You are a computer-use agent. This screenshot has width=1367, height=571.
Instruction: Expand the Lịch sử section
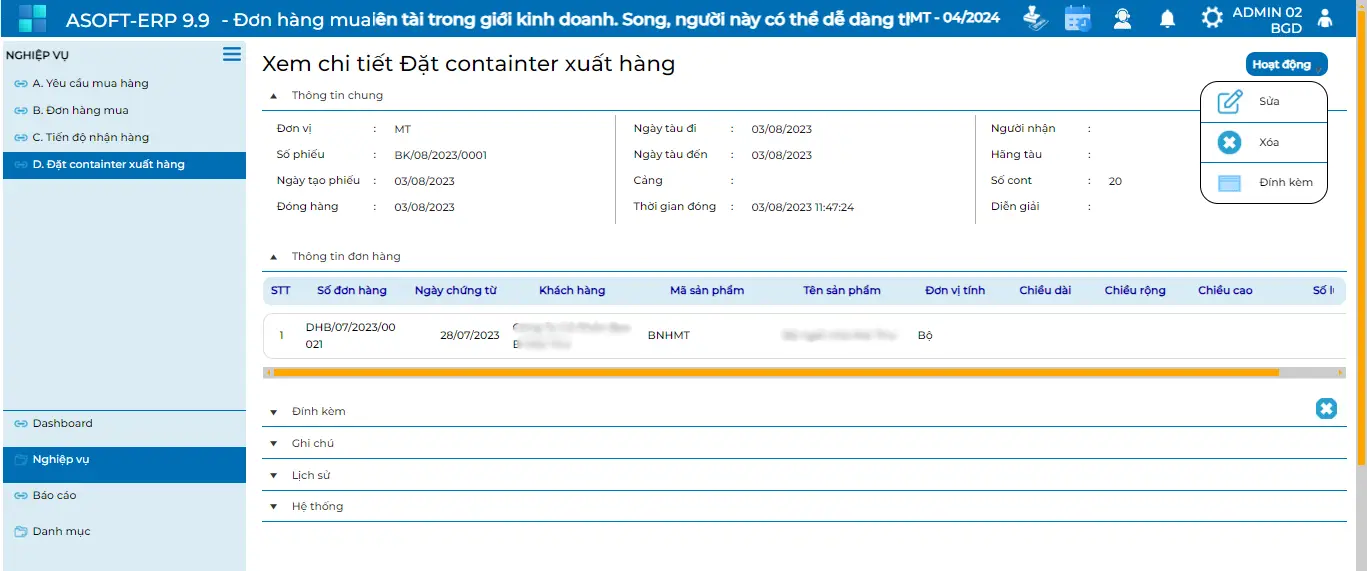[x=274, y=476]
